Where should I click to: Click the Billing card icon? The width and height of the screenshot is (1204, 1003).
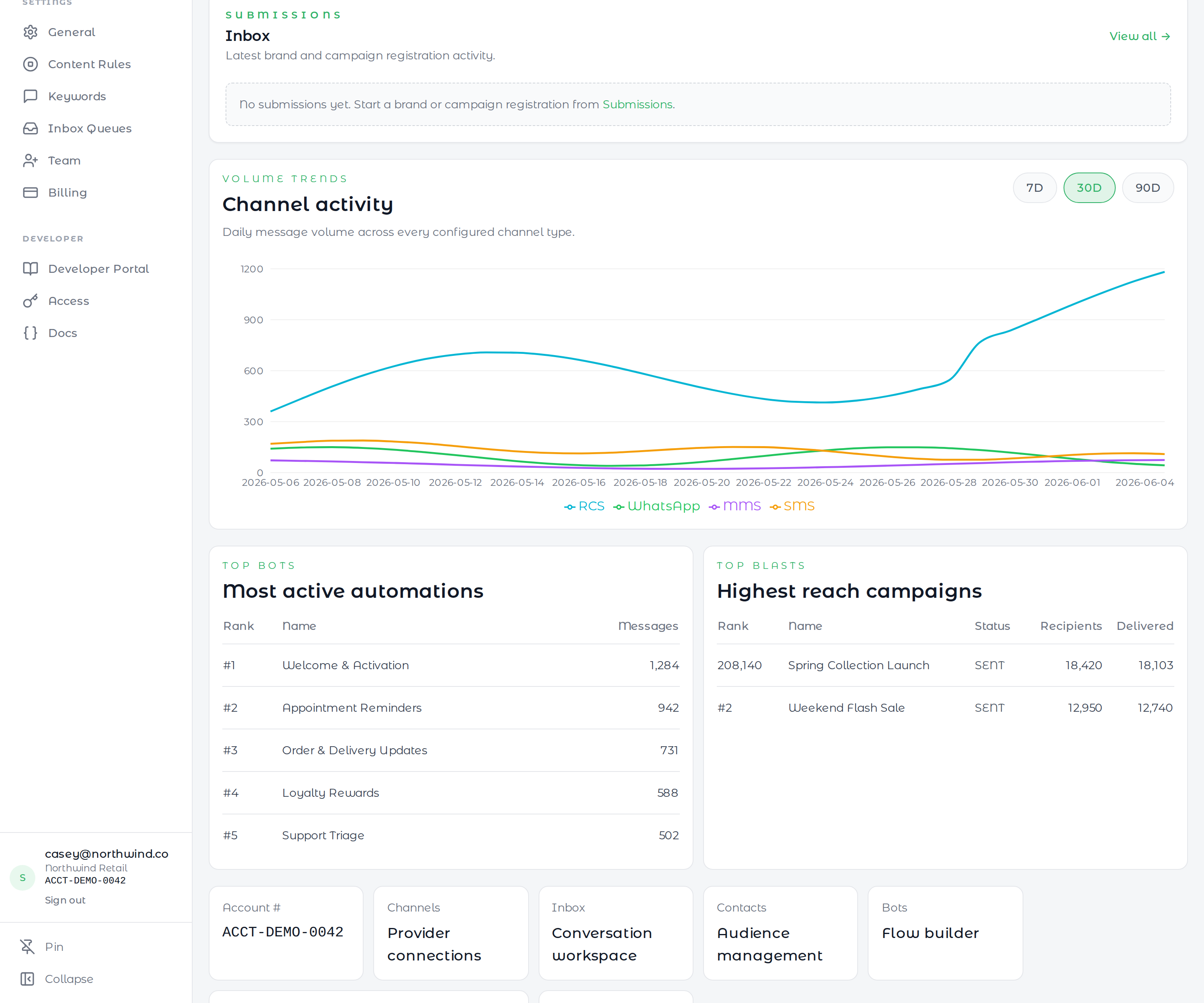pyautogui.click(x=31, y=193)
